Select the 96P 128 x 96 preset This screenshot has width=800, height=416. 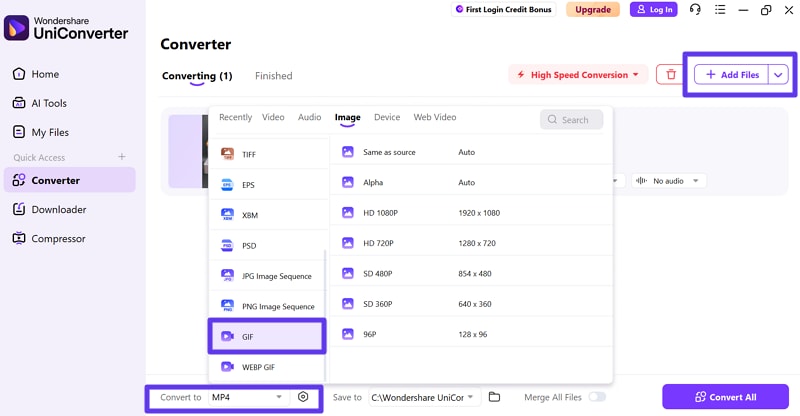pyautogui.click(x=471, y=334)
